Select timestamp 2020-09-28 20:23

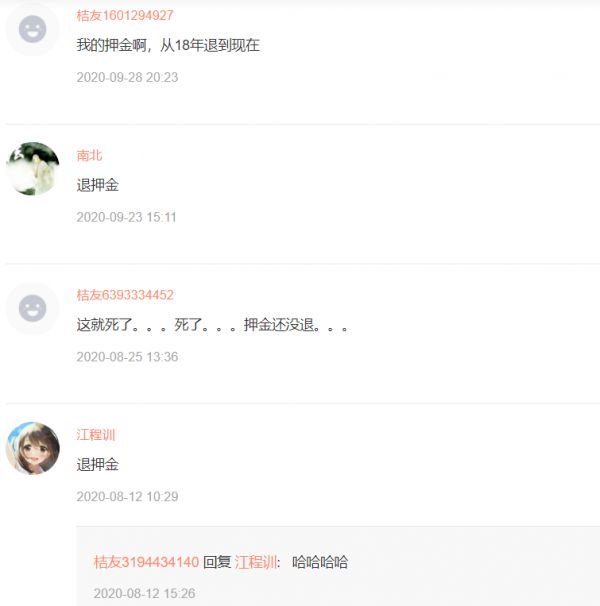click(x=127, y=77)
